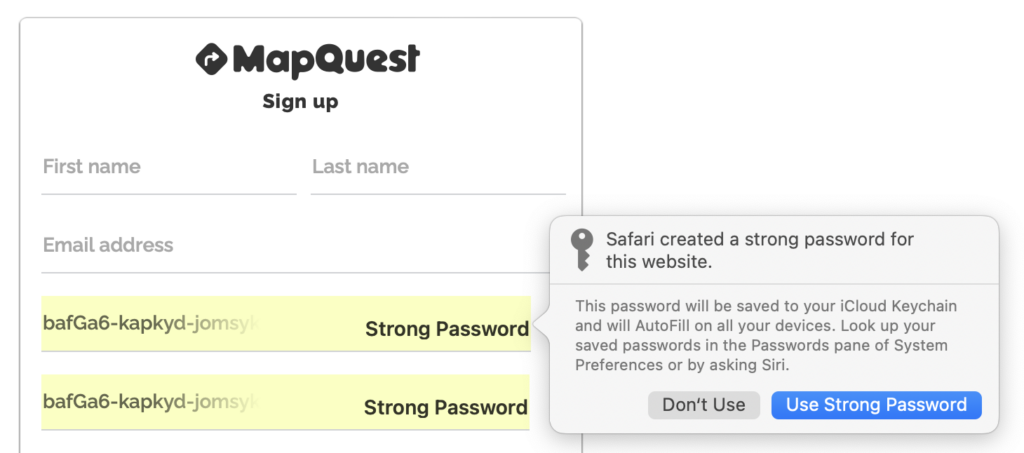Click generated password text in first password field
The image size is (1024, 453).
[x=150, y=323]
